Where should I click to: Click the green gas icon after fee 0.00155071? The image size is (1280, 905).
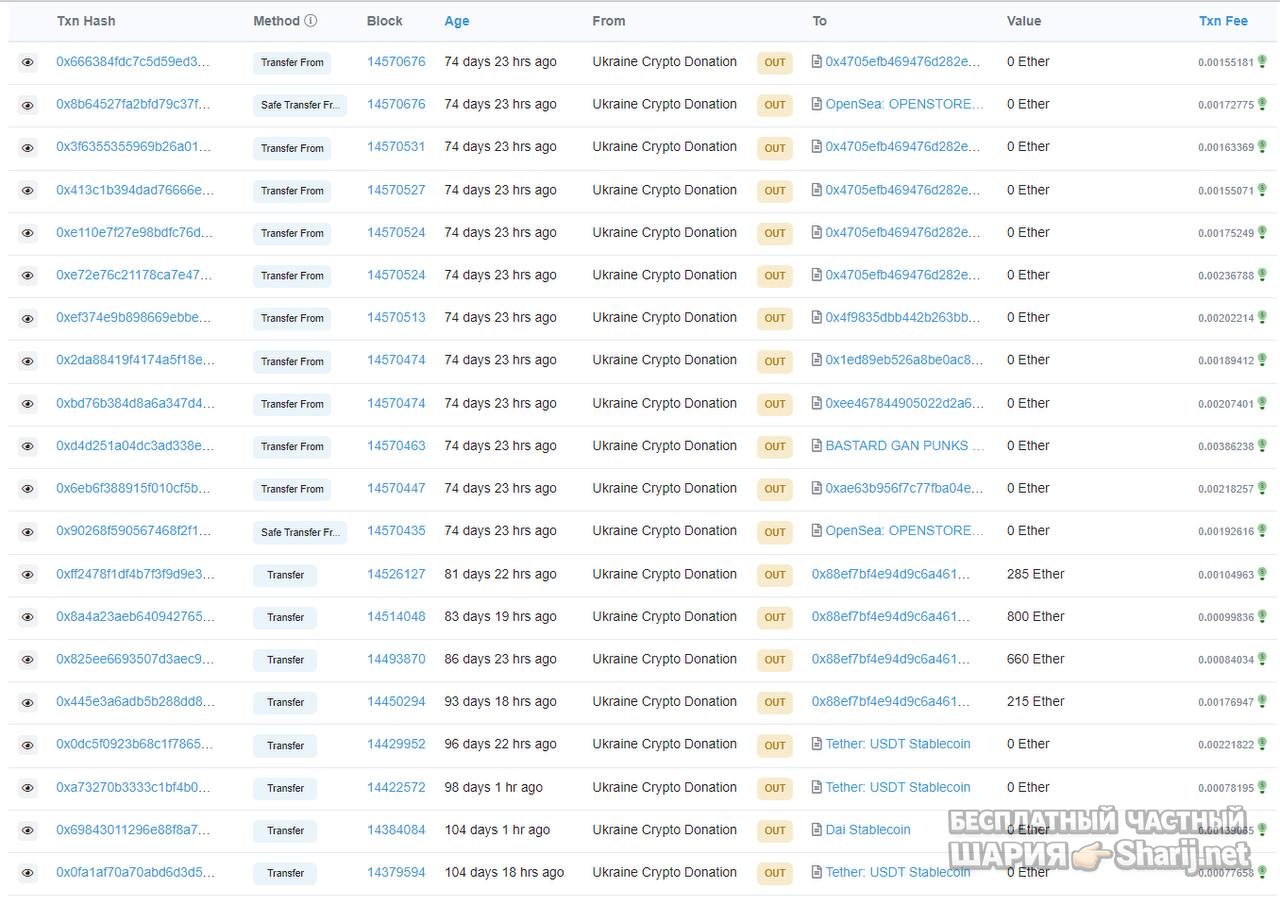point(1262,189)
